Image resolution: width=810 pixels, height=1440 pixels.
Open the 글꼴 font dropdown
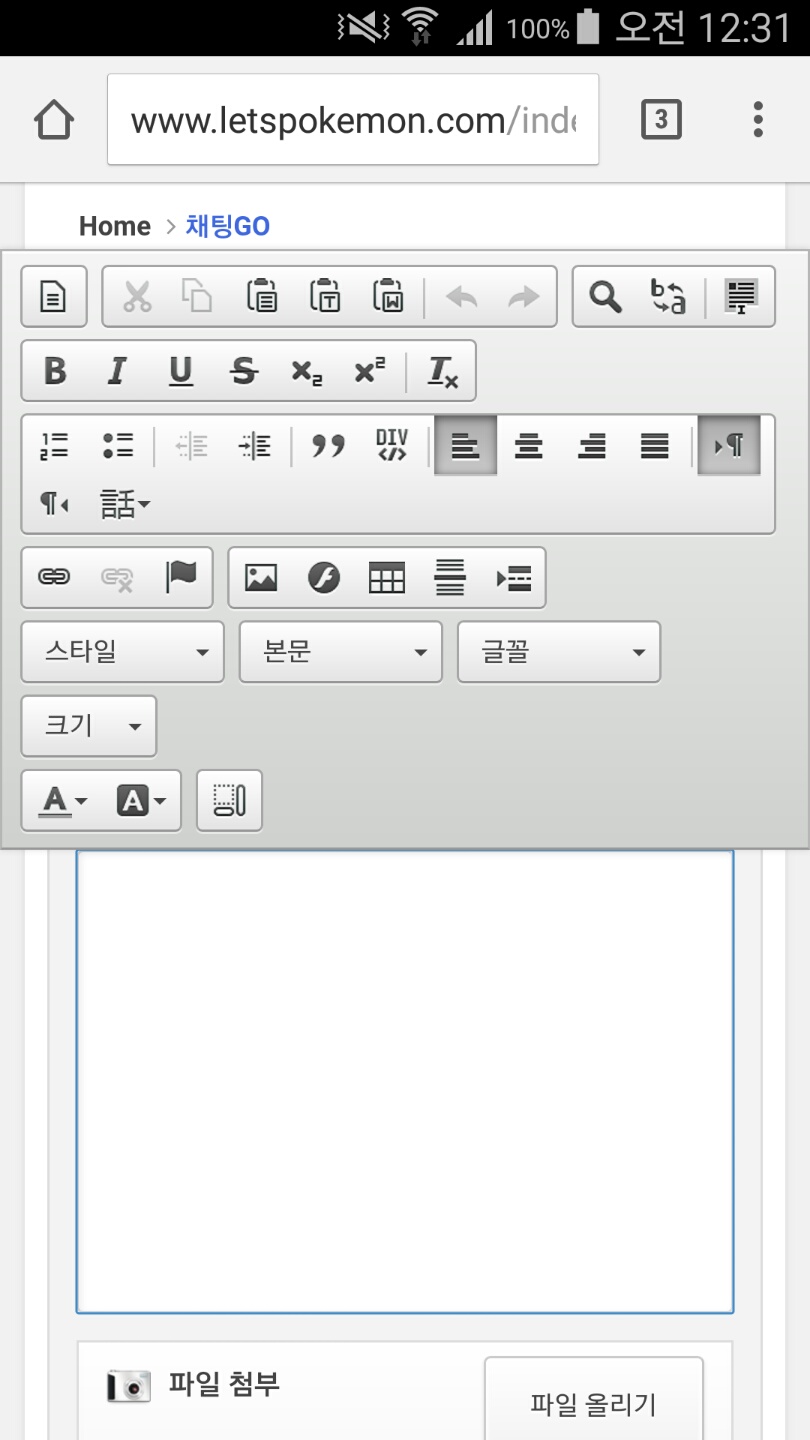[559, 652]
